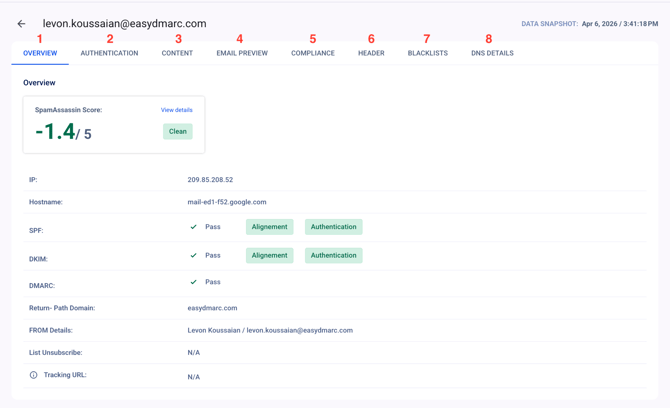Screen dimensions: 670x408
Task: Go to the Email Preview tab
Action: tap(242, 53)
